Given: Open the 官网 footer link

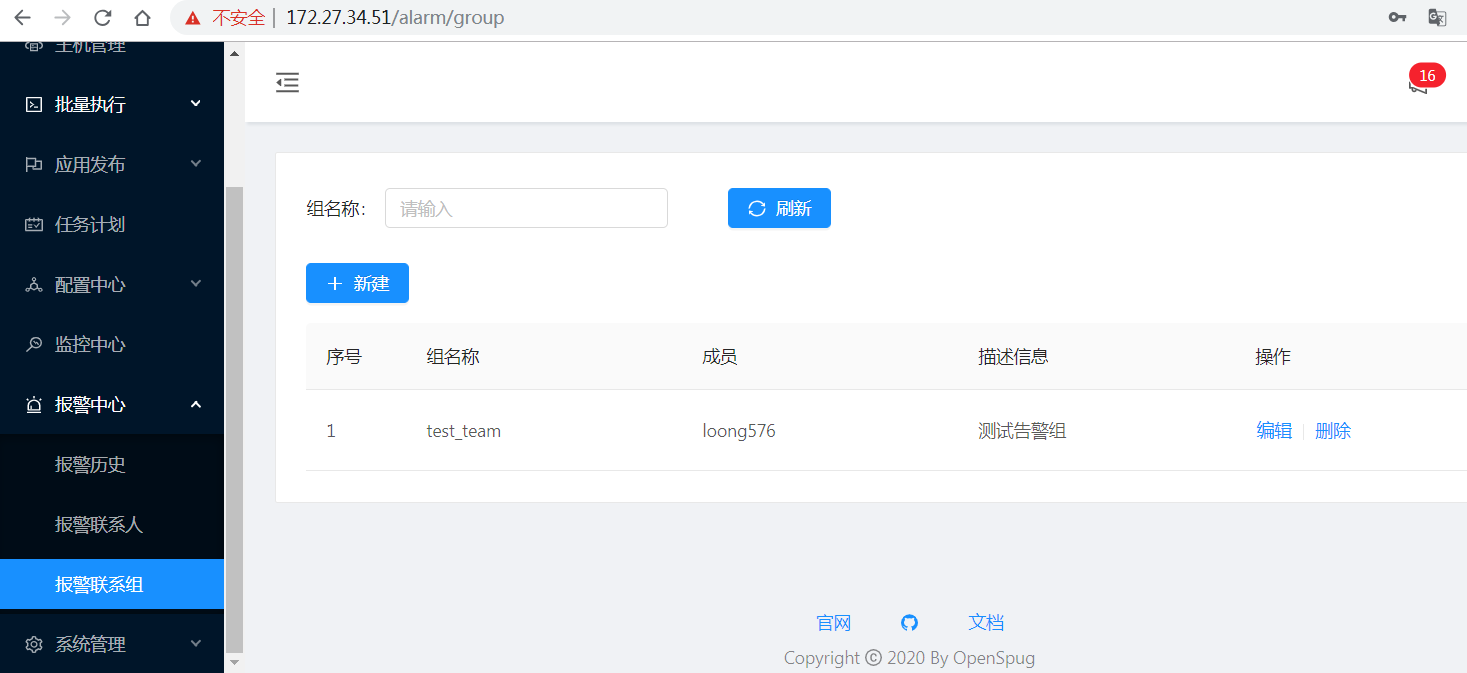Looking at the screenshot, I should pyautogui.click(x=833, y=622).
